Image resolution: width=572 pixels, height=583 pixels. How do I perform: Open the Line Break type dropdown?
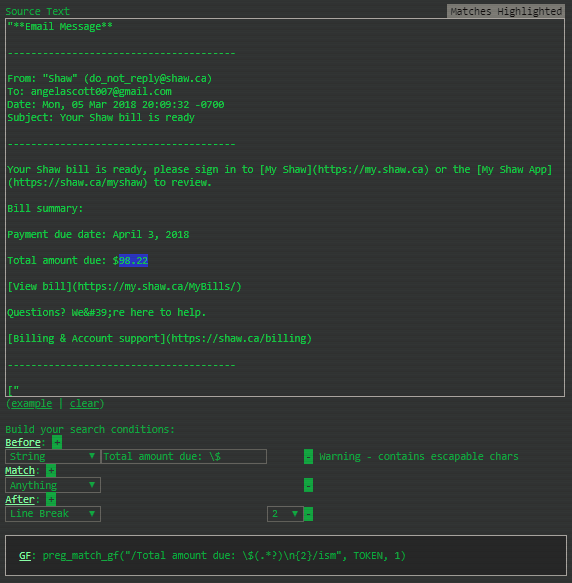click(53, 514)
